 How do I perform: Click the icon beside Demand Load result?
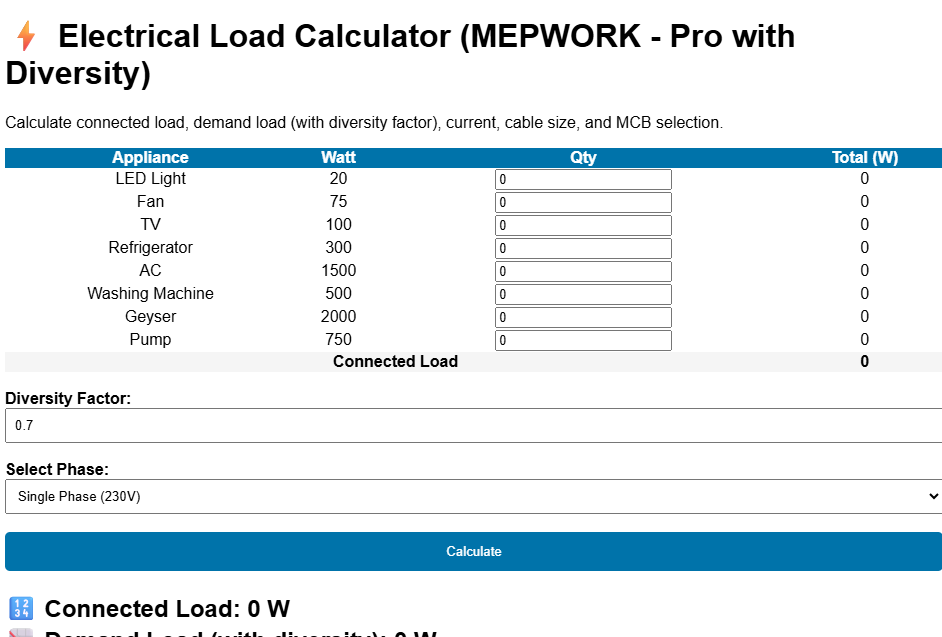pos(21,633)
